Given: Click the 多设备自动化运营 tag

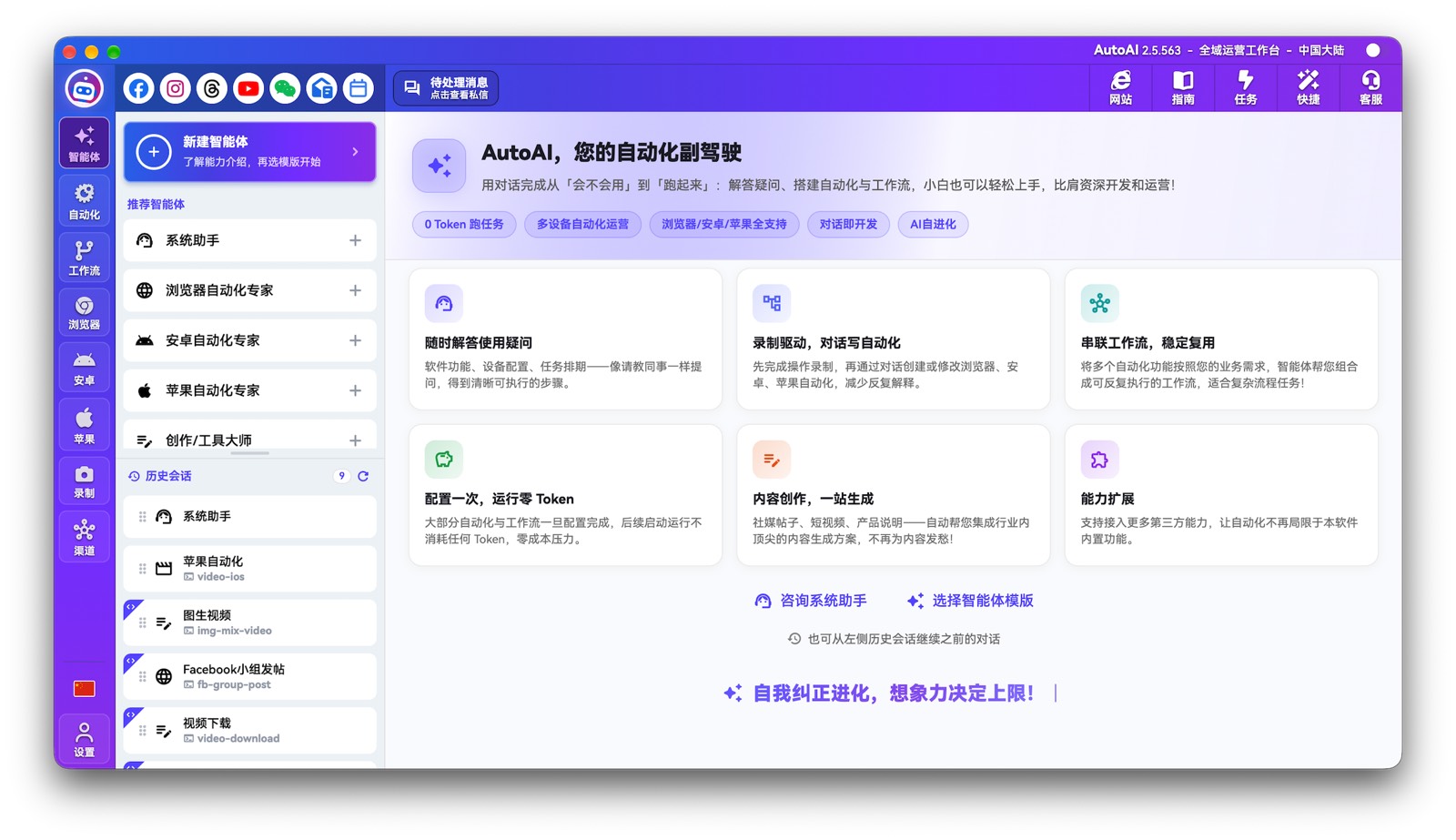Looking at the screenshot, I should (x=582, y=224).
